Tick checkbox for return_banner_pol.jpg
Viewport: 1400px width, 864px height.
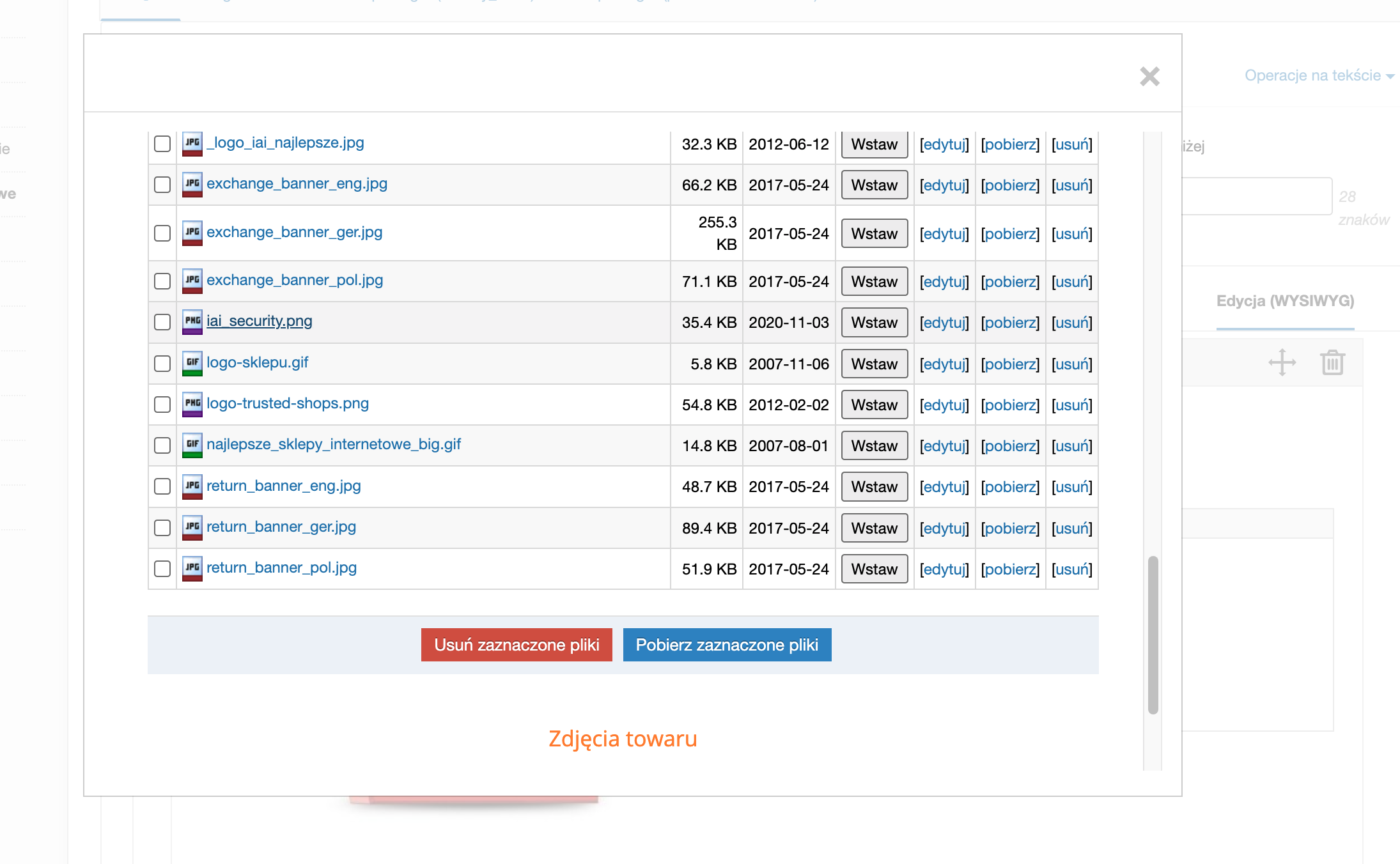(x=162, y=569)
